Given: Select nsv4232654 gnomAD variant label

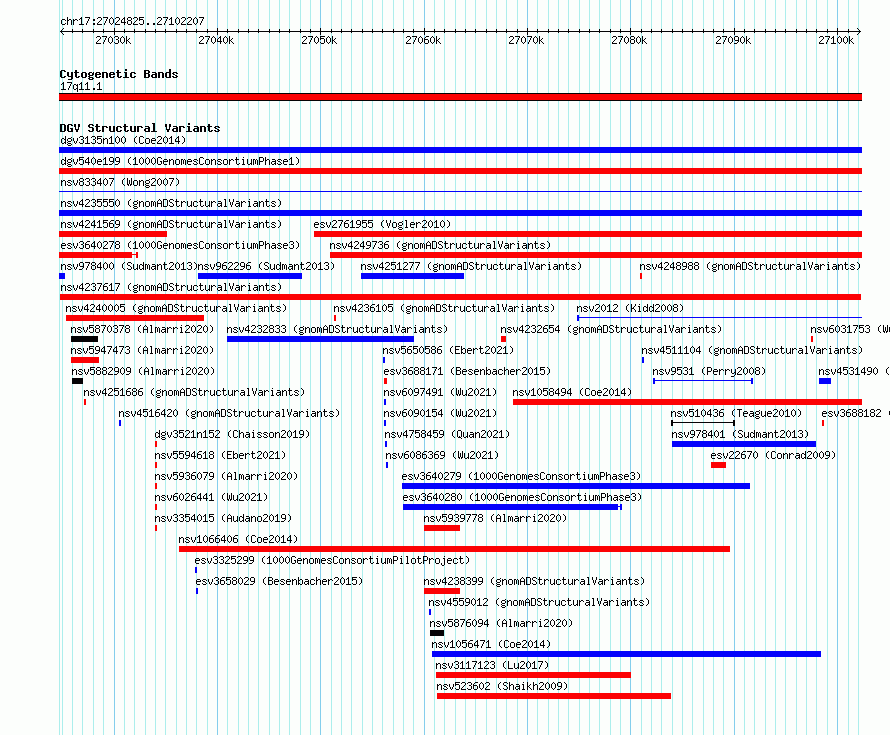Looking at the screenshot, I should pyautogui.click(x=611, y=329).
